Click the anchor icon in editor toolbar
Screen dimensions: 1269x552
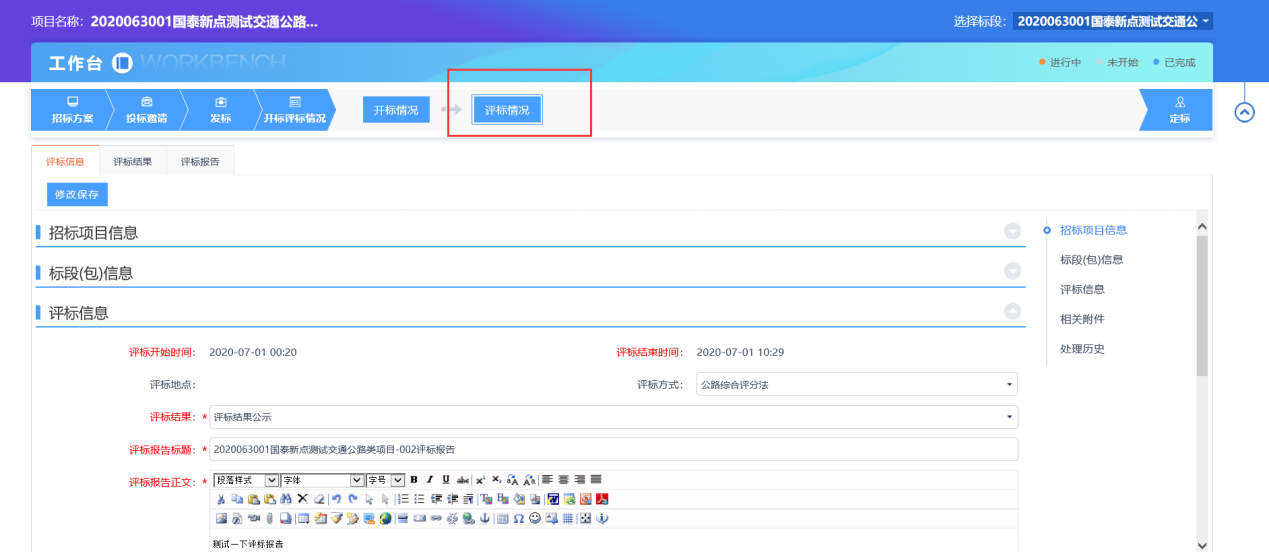484,518
